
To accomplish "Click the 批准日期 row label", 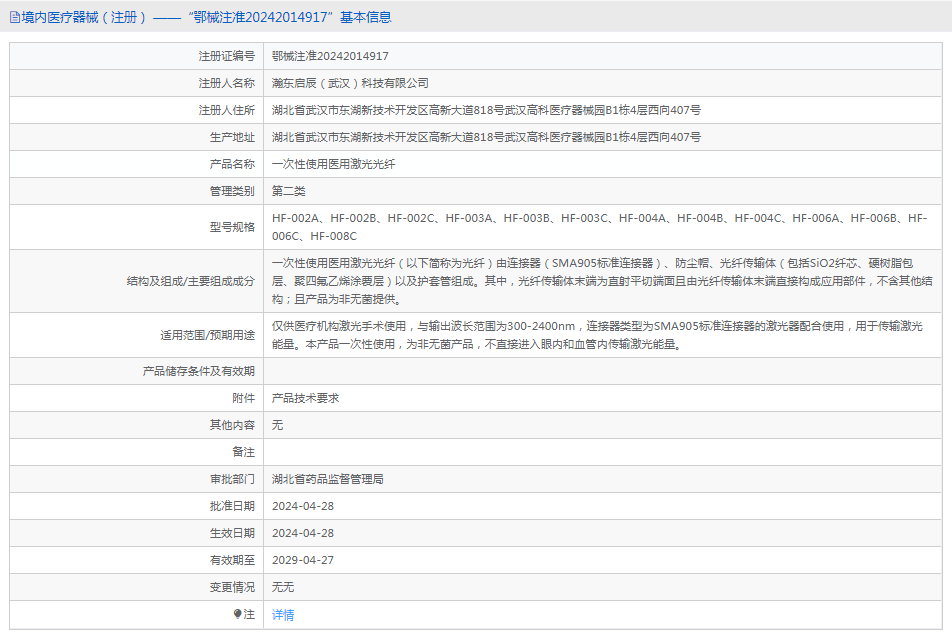I will tap(232, 506).
